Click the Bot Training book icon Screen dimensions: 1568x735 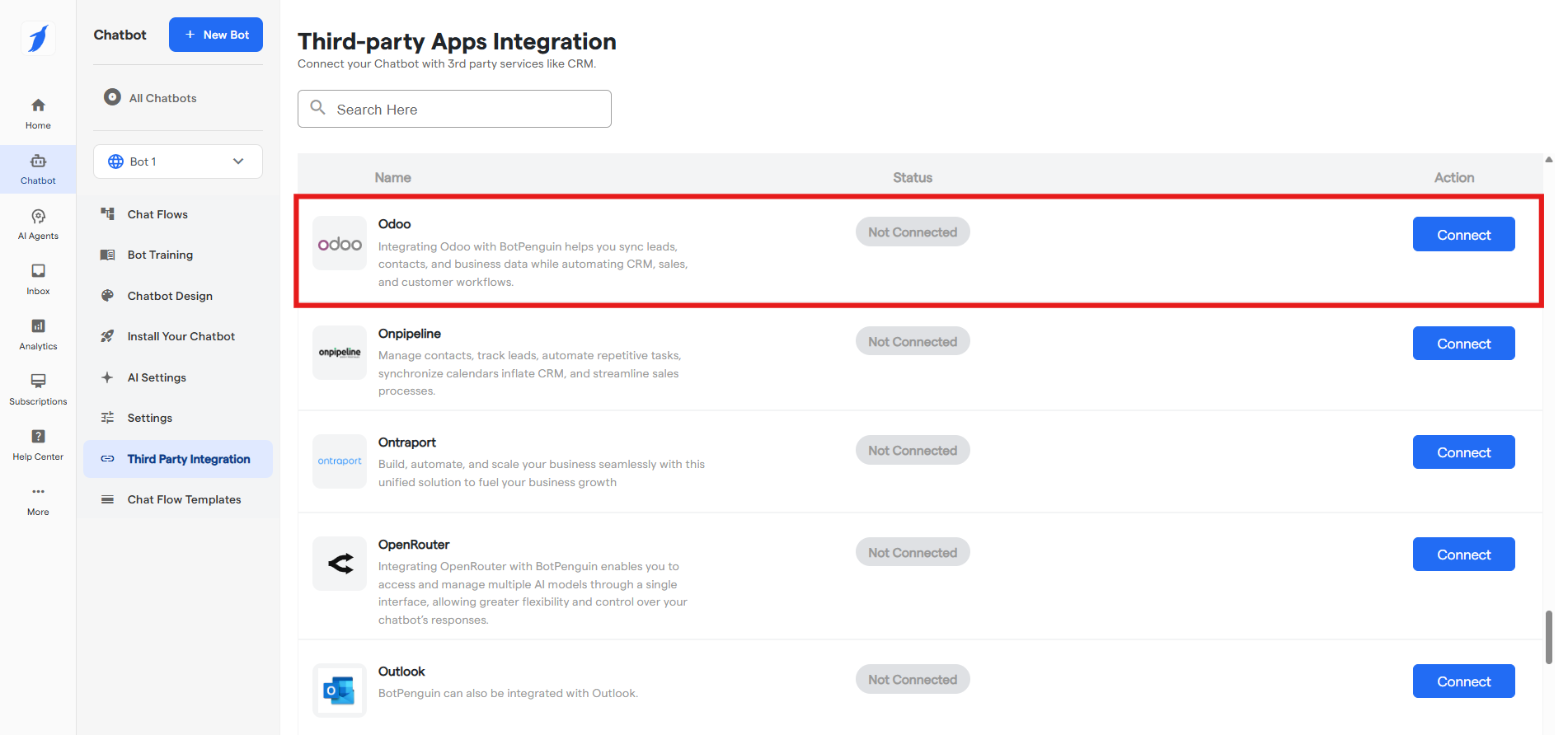[107, 255]
